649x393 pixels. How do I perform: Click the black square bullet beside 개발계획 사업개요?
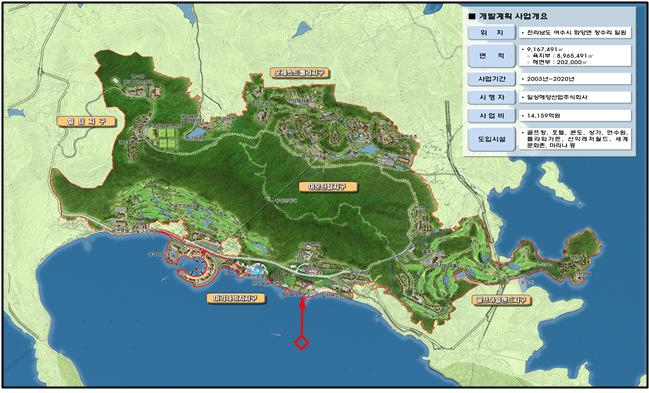(471, 17)
